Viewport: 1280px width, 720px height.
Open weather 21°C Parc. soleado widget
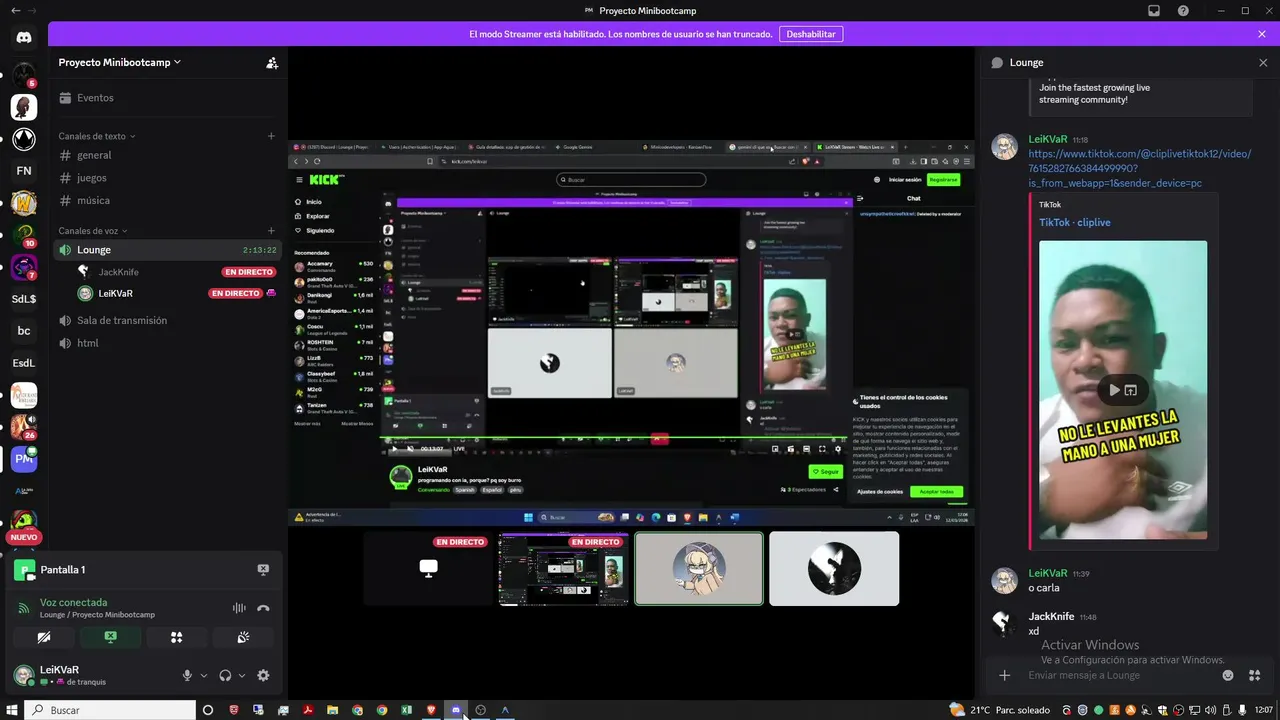click(x=1000, y=710)
